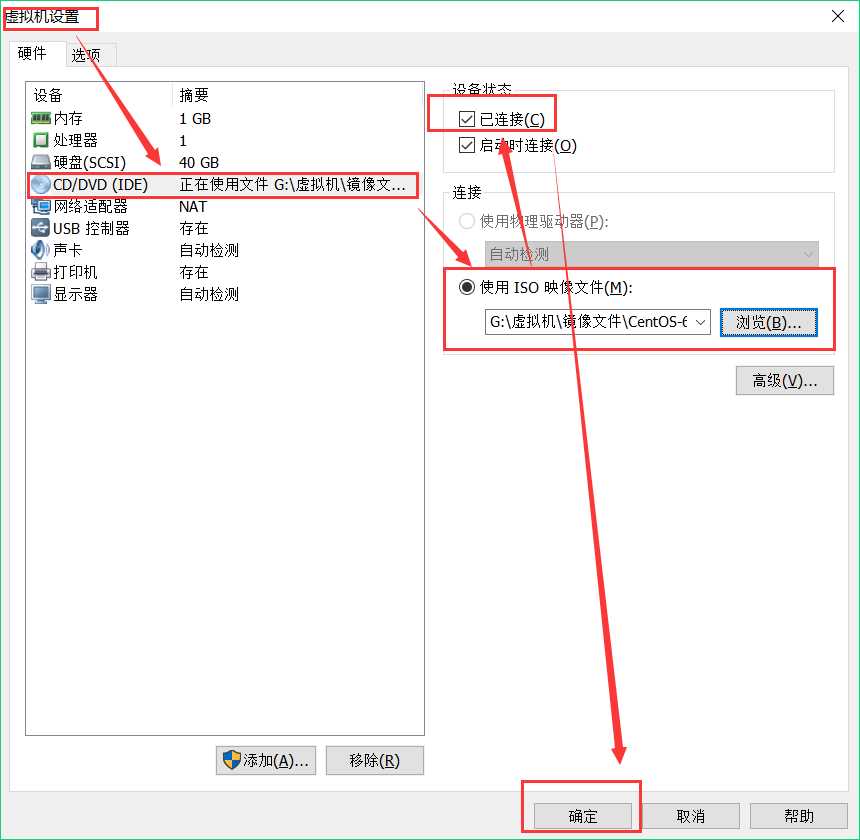Select the sound card (声卡) speaker icon

click(41, 250)
